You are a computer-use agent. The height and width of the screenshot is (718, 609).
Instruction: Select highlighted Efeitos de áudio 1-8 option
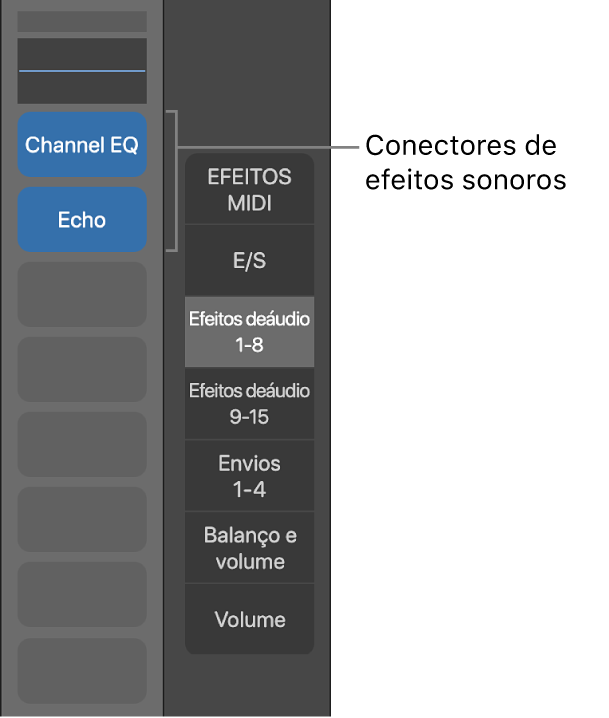click(x=249, y=332)
